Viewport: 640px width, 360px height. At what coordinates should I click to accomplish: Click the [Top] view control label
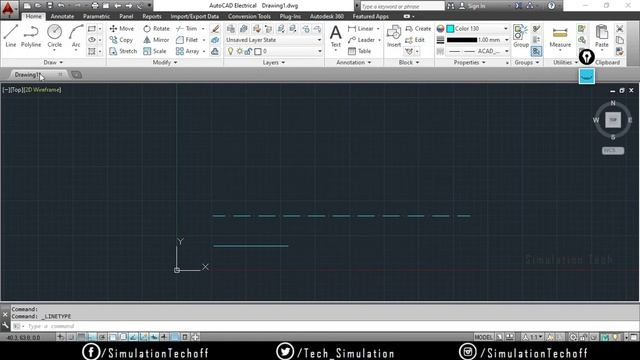[x=17, y=90]
